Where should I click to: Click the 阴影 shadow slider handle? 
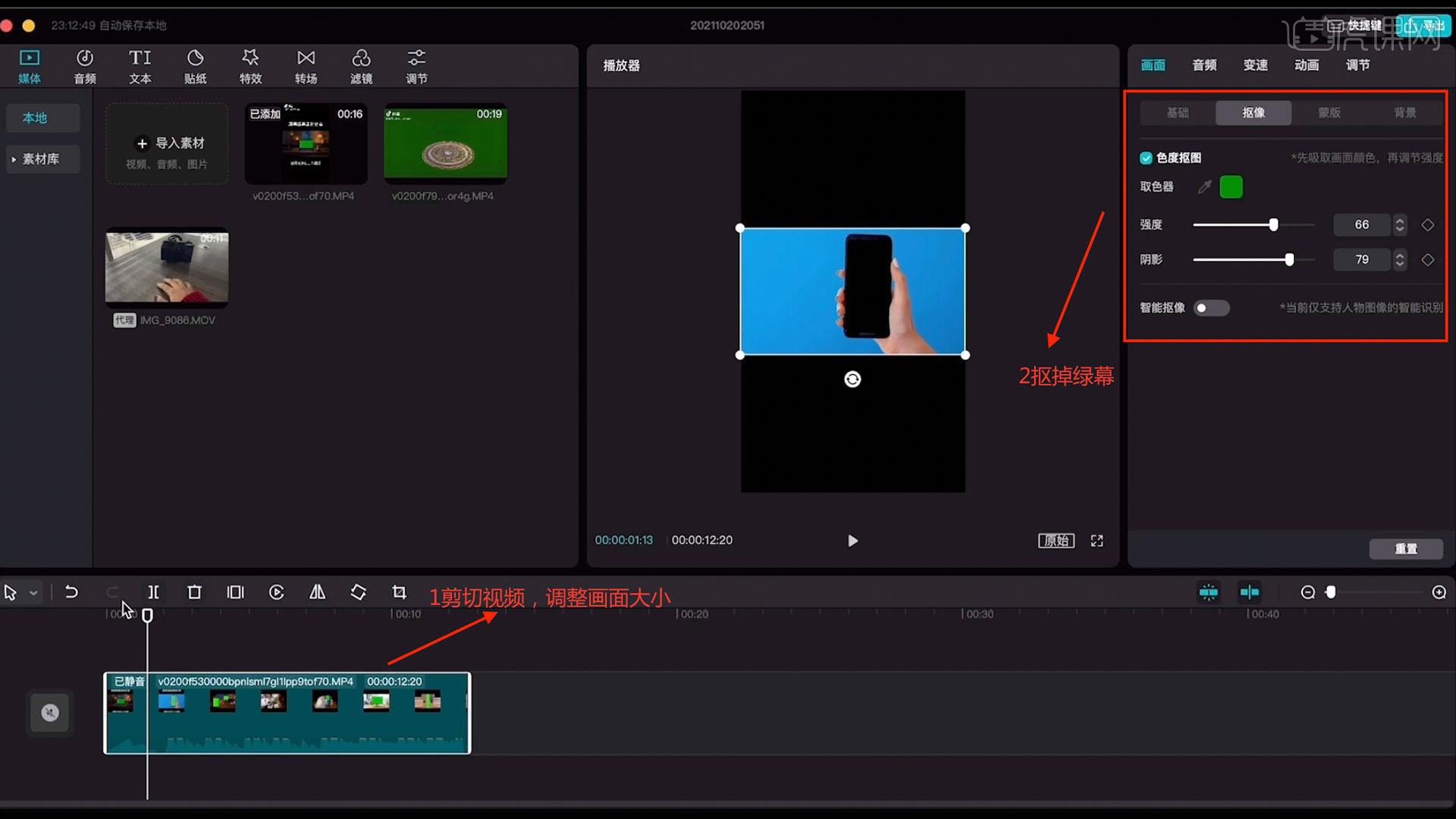[x=1289, y=259]
